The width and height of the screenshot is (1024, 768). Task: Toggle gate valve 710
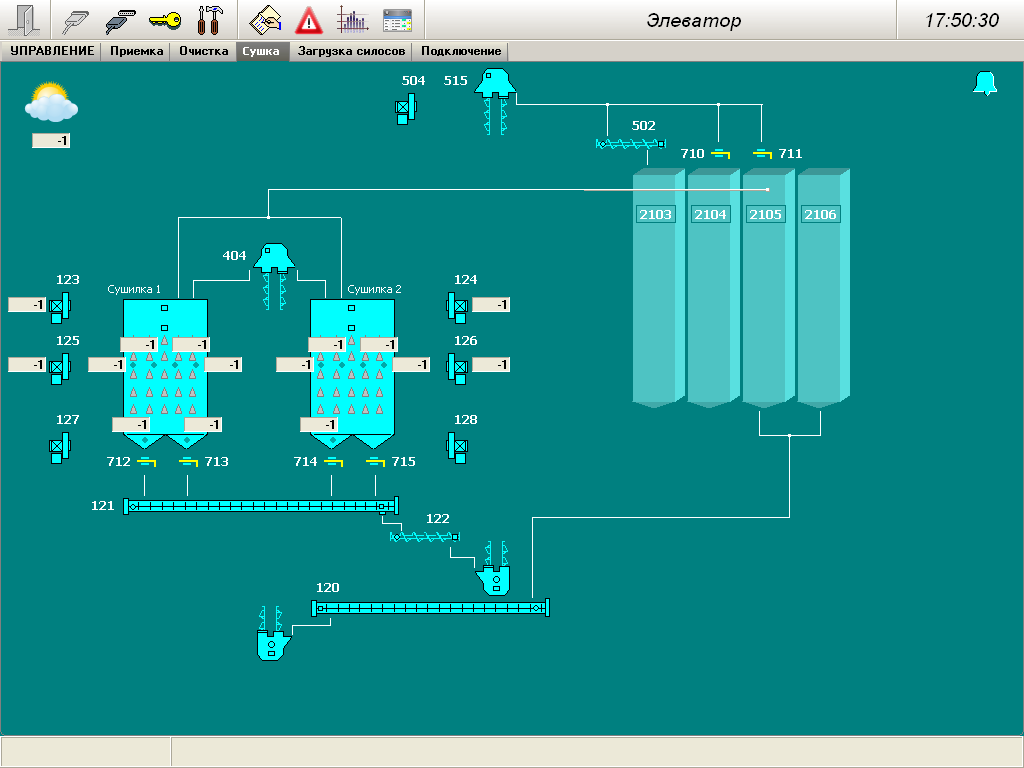click(721, 154)
